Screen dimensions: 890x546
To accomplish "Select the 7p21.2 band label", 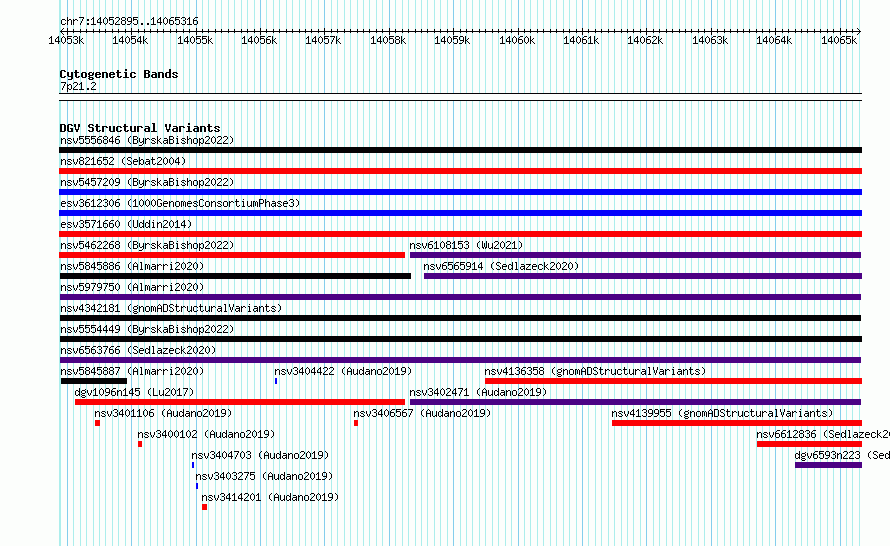I will click(x=78, y=86).
